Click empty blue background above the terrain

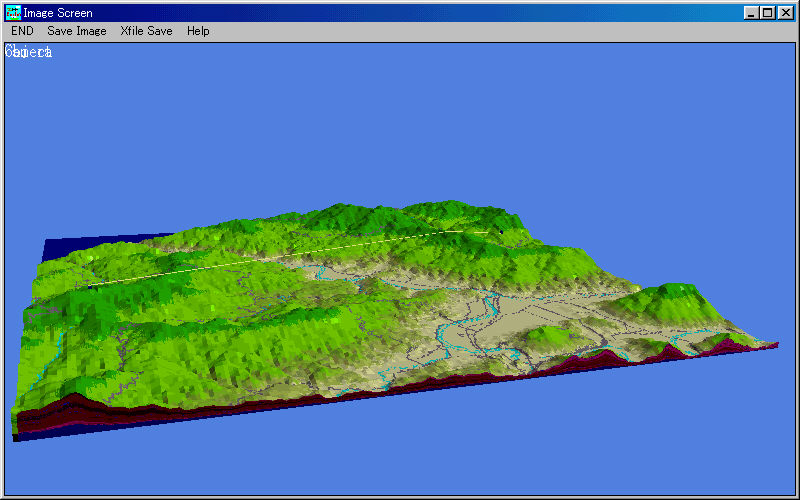pyautogui.click(x=400, y=120)
